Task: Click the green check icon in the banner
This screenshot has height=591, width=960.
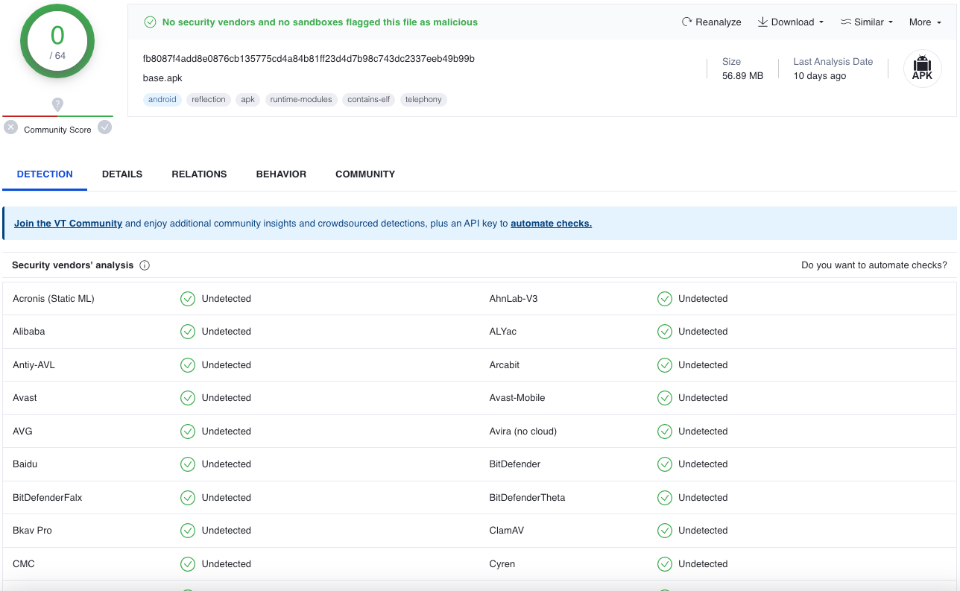Action: [150, 22]
